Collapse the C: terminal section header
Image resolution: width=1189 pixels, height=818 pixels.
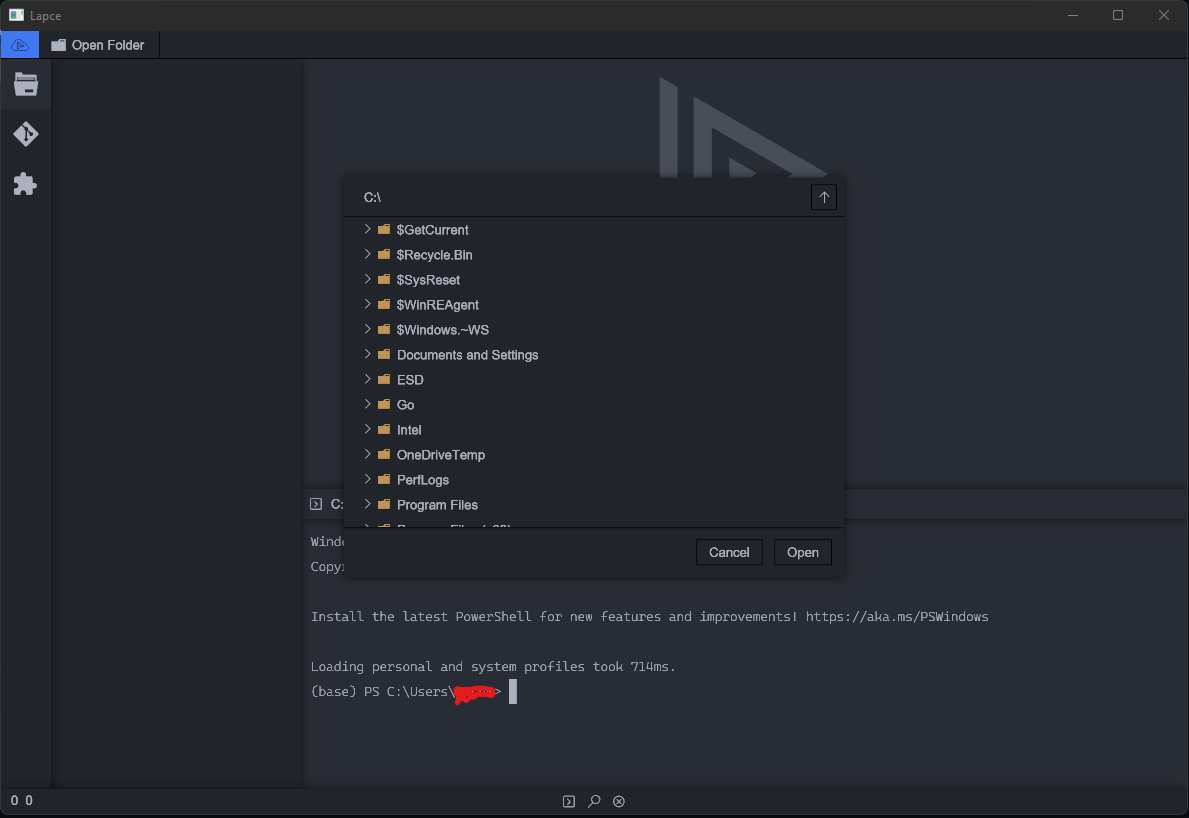(316, 504)
